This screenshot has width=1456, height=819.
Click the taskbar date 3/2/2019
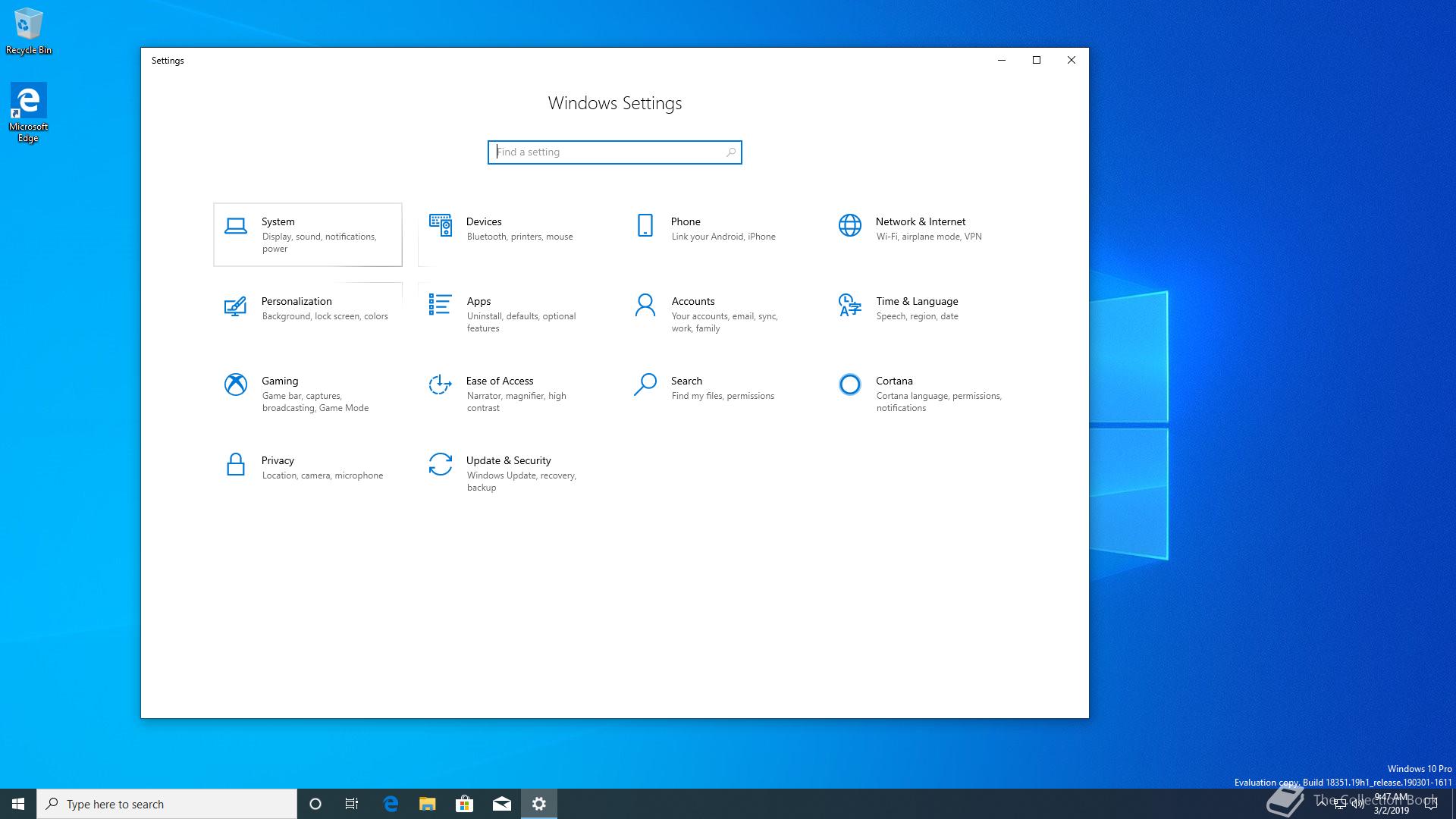point(1391,811)
